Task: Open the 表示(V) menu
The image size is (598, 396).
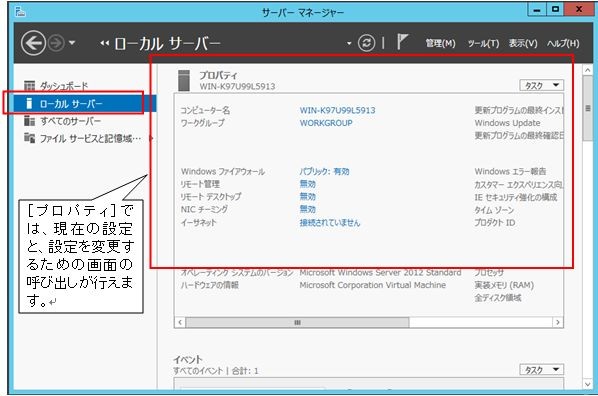Action: 523,43
